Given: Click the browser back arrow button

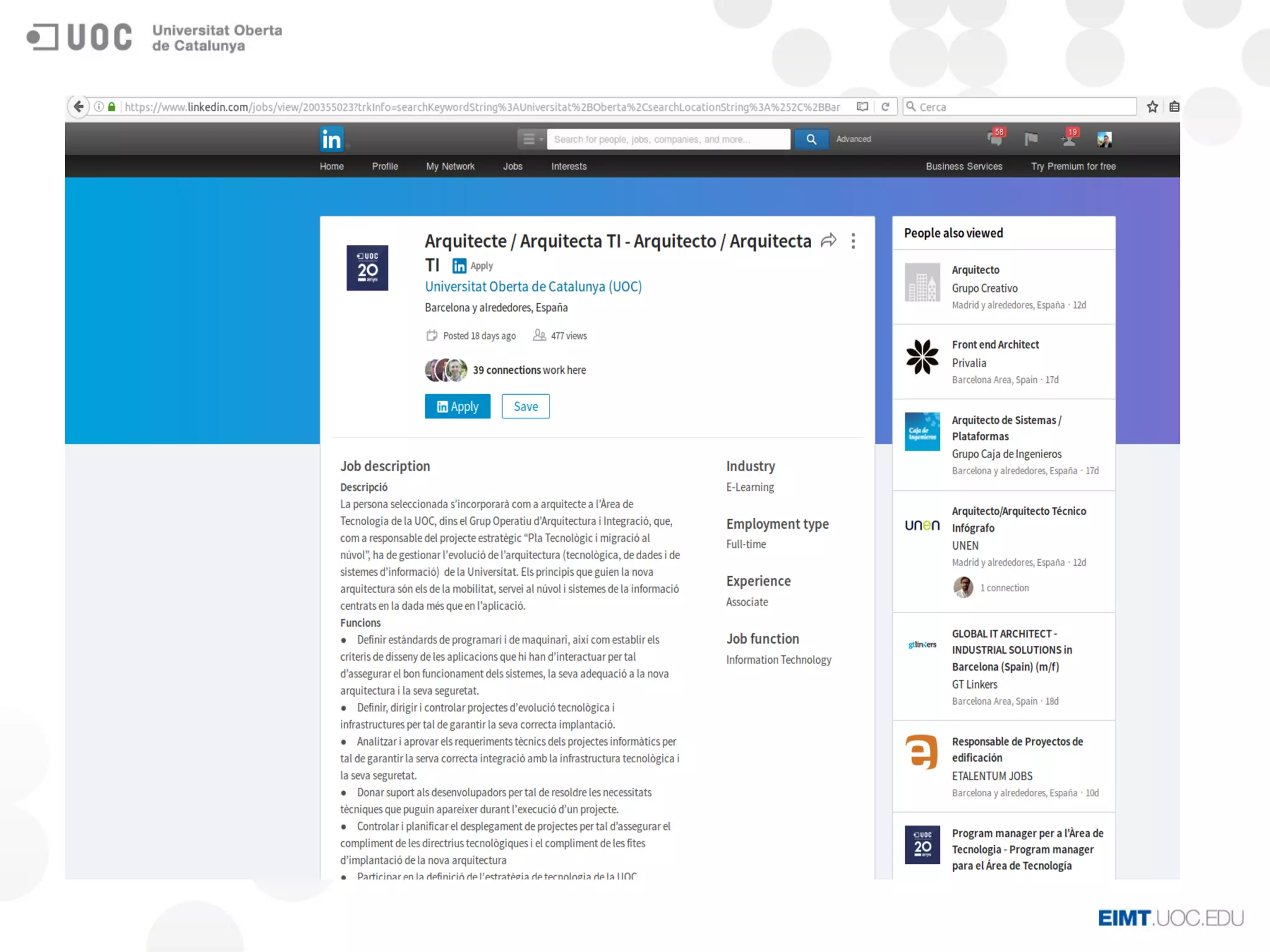Looking at the screenshot, I should coord(78,107).
